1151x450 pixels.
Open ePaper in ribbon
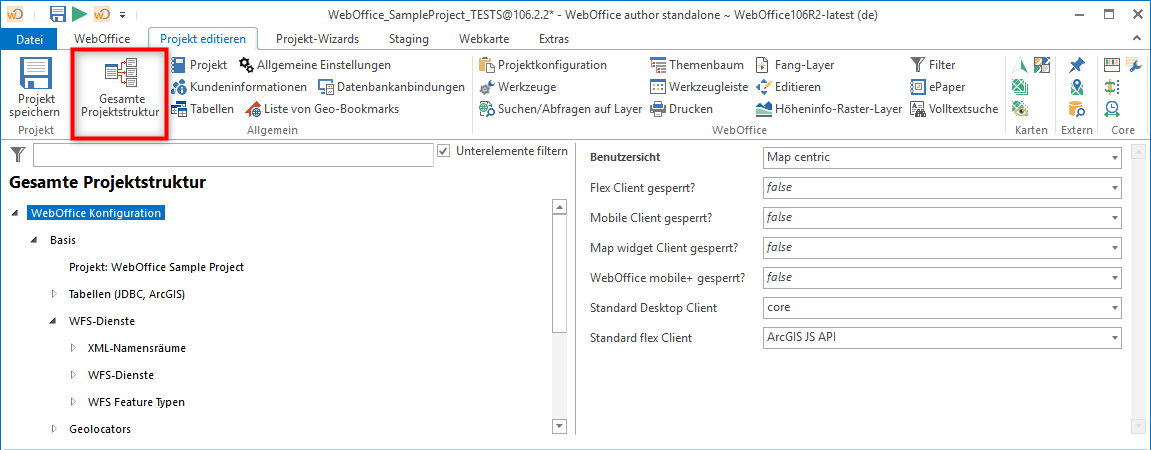937,87
